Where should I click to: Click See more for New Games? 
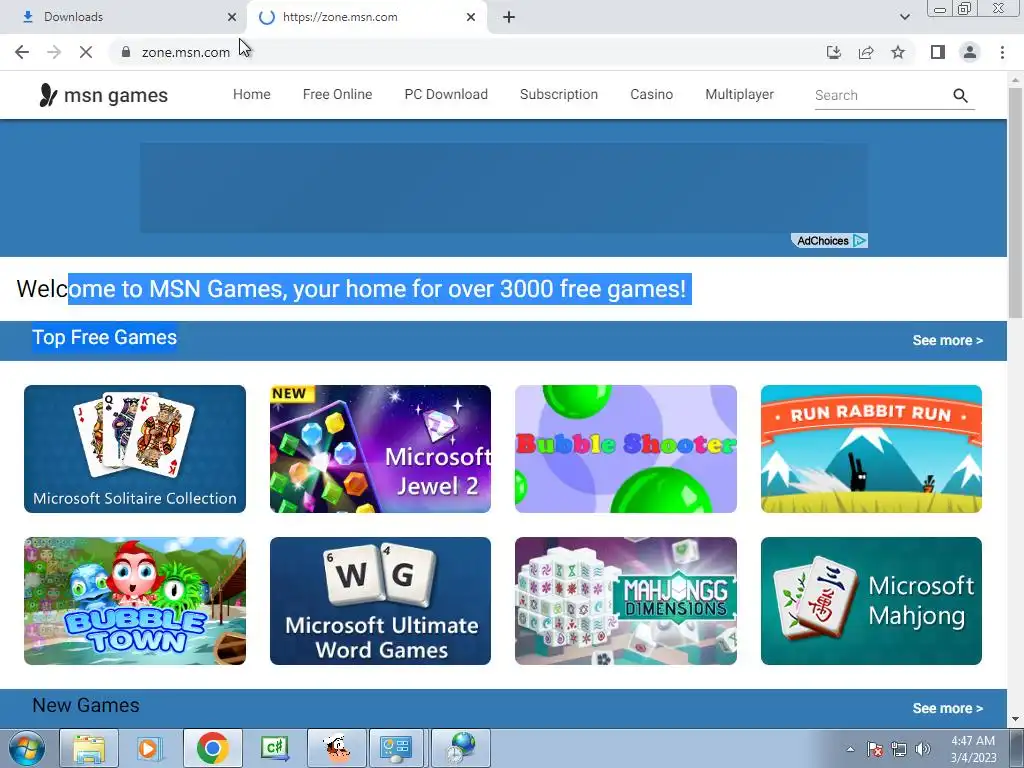tap(948, 708)
